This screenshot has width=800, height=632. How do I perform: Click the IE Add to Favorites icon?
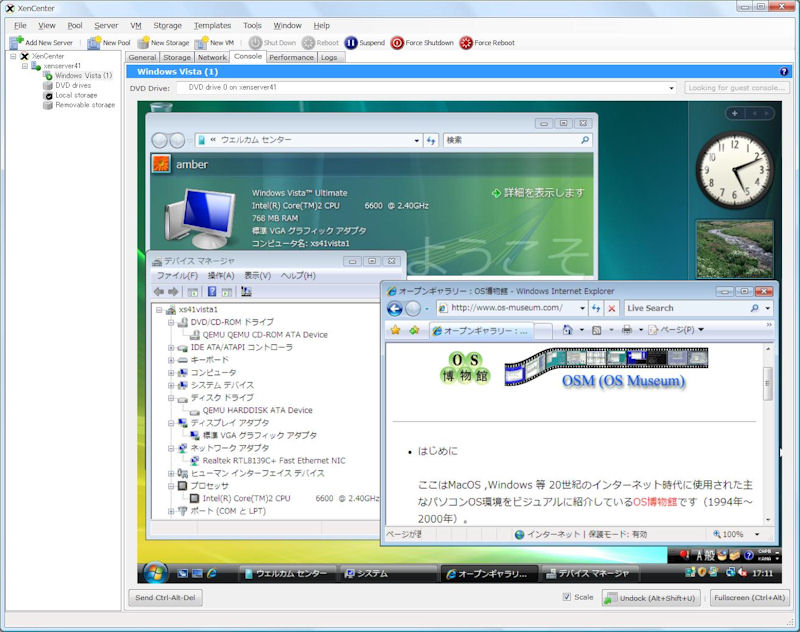[x=414, y=330]
